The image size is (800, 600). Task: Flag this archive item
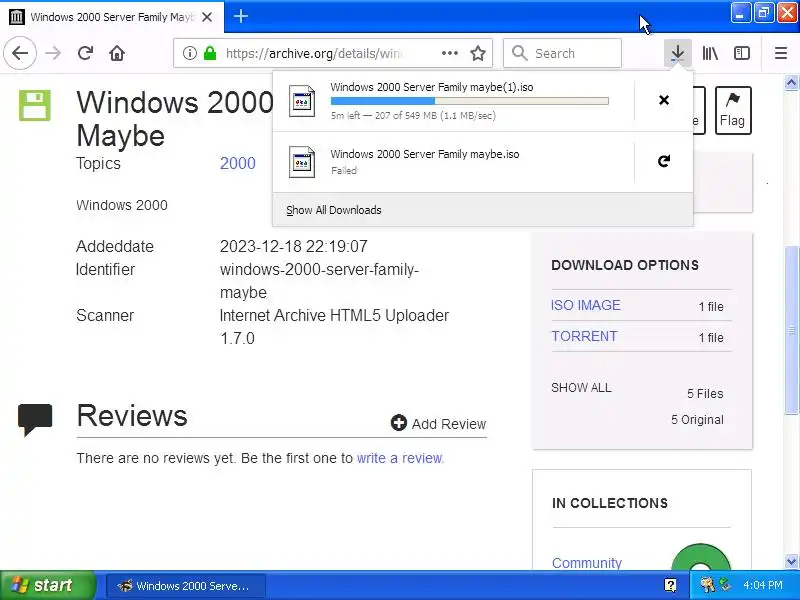(x=733, y=110)
